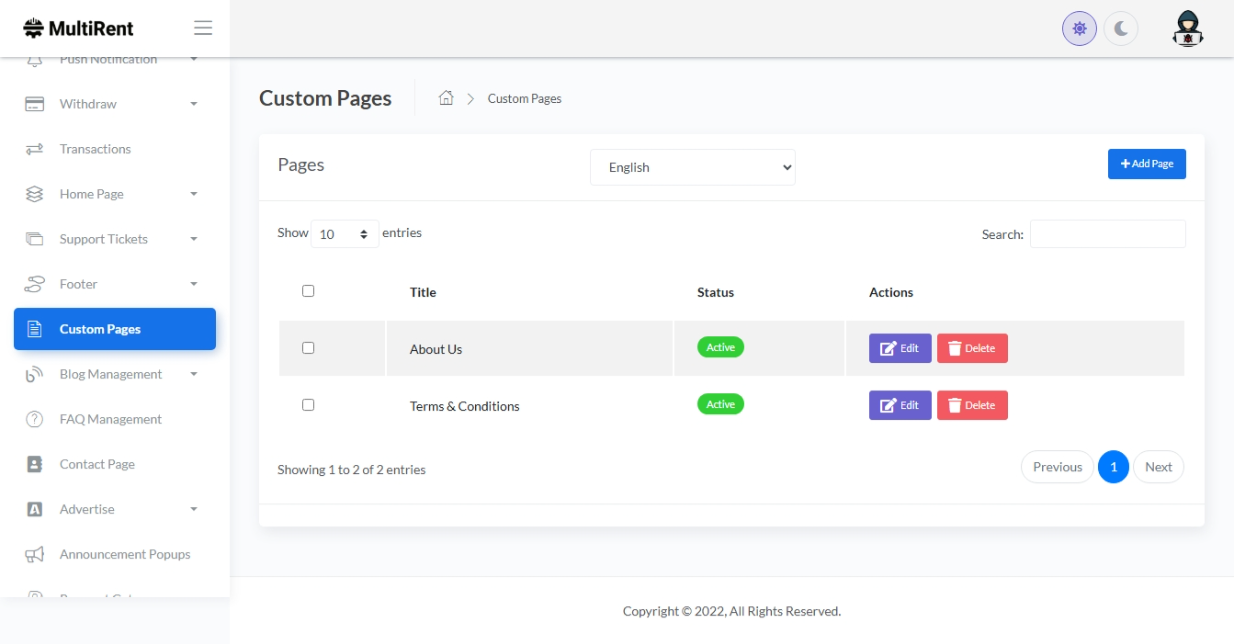Open the user avatar profile menu

[x=1187, y=29]
